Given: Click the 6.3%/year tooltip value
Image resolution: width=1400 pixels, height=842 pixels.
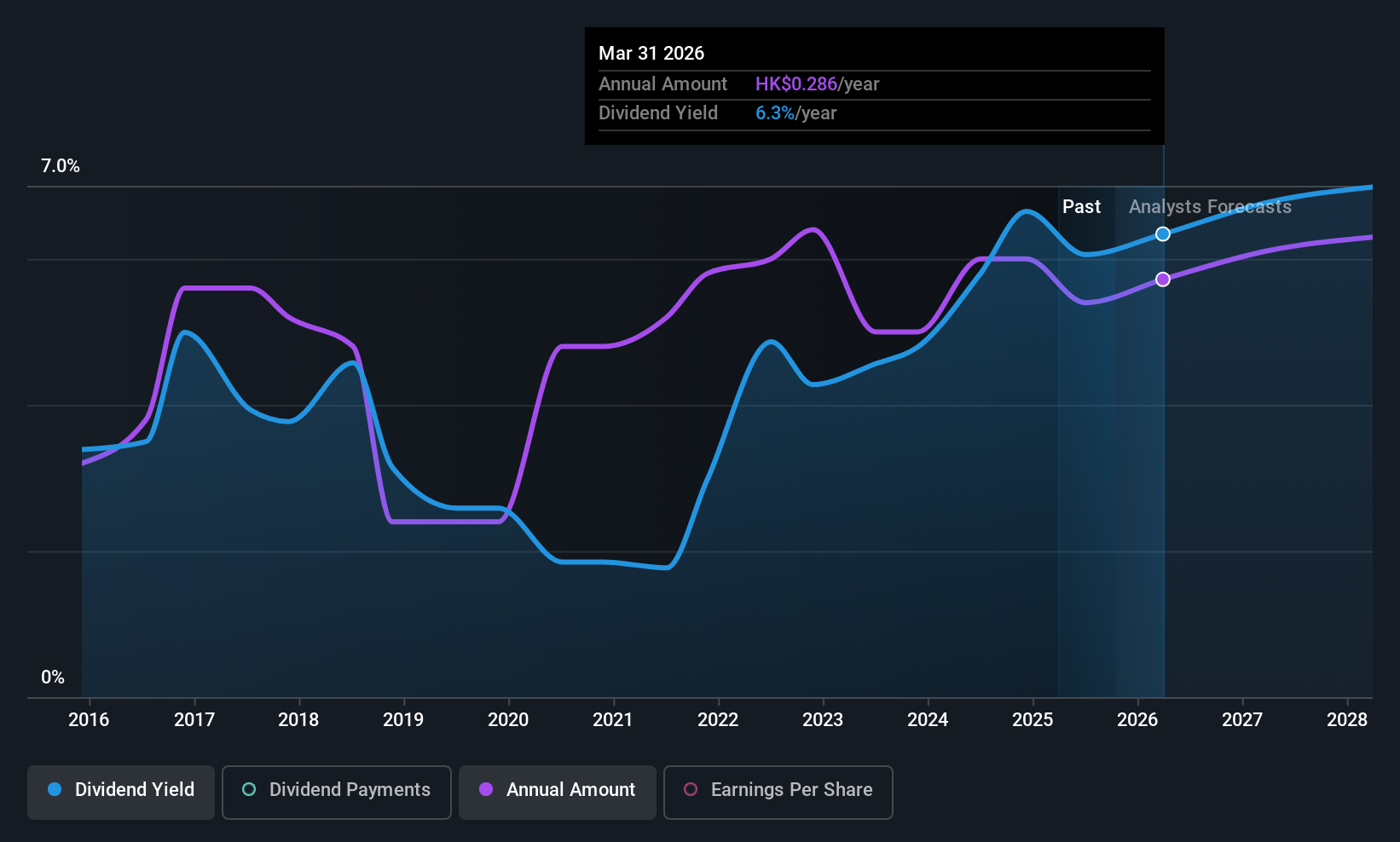Looking at the screenshot, I should click(x=795, y=113).
